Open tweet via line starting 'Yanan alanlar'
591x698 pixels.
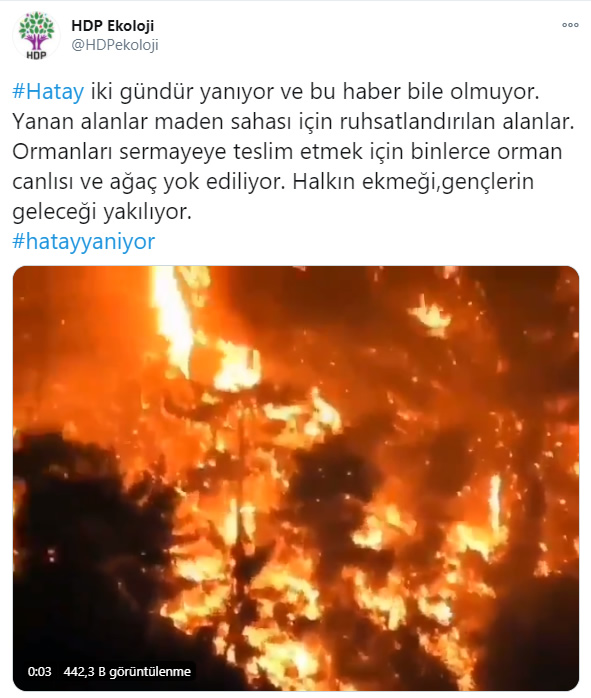tap(293, 122)
